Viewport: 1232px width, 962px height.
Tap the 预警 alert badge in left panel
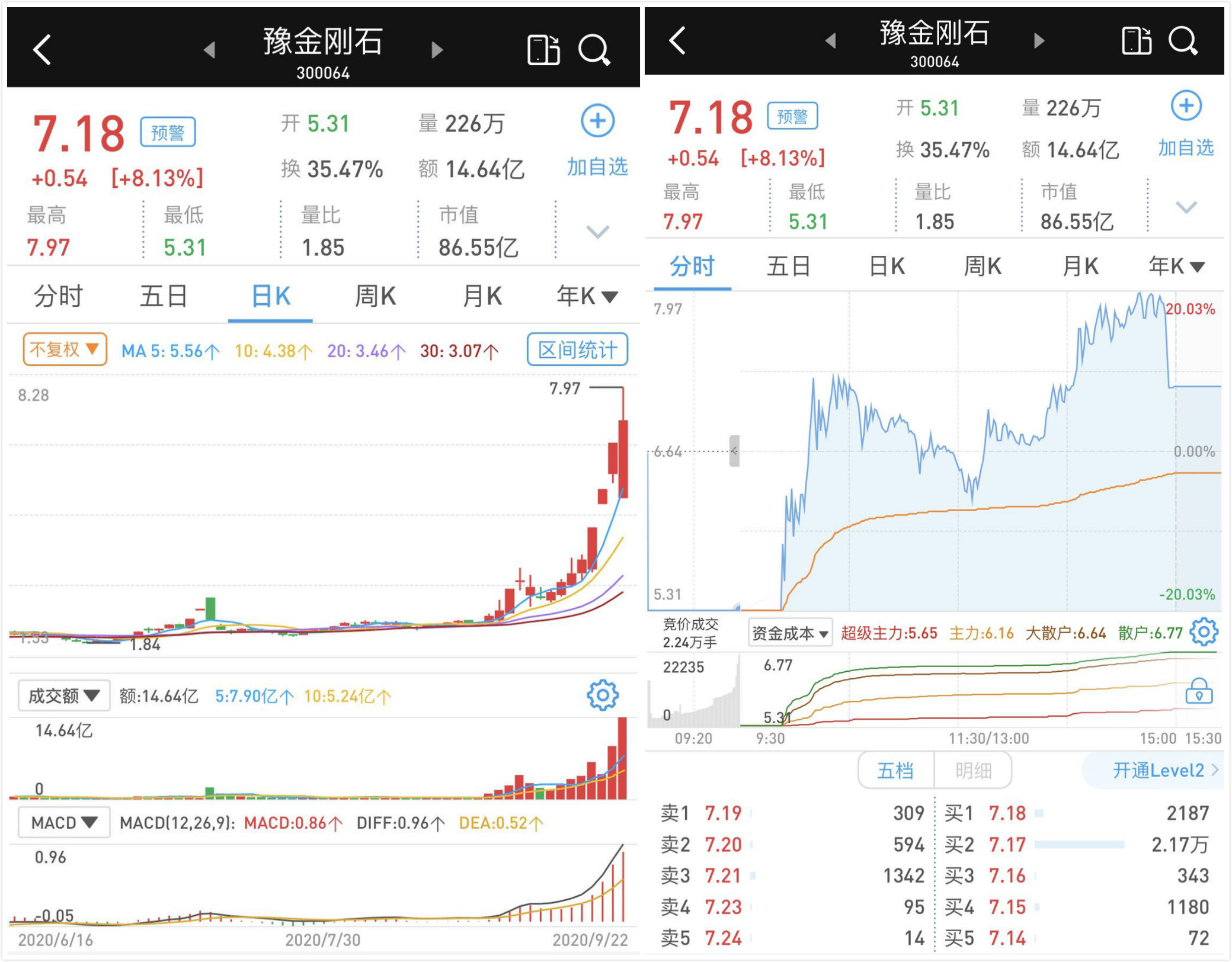tap(168, 132)
